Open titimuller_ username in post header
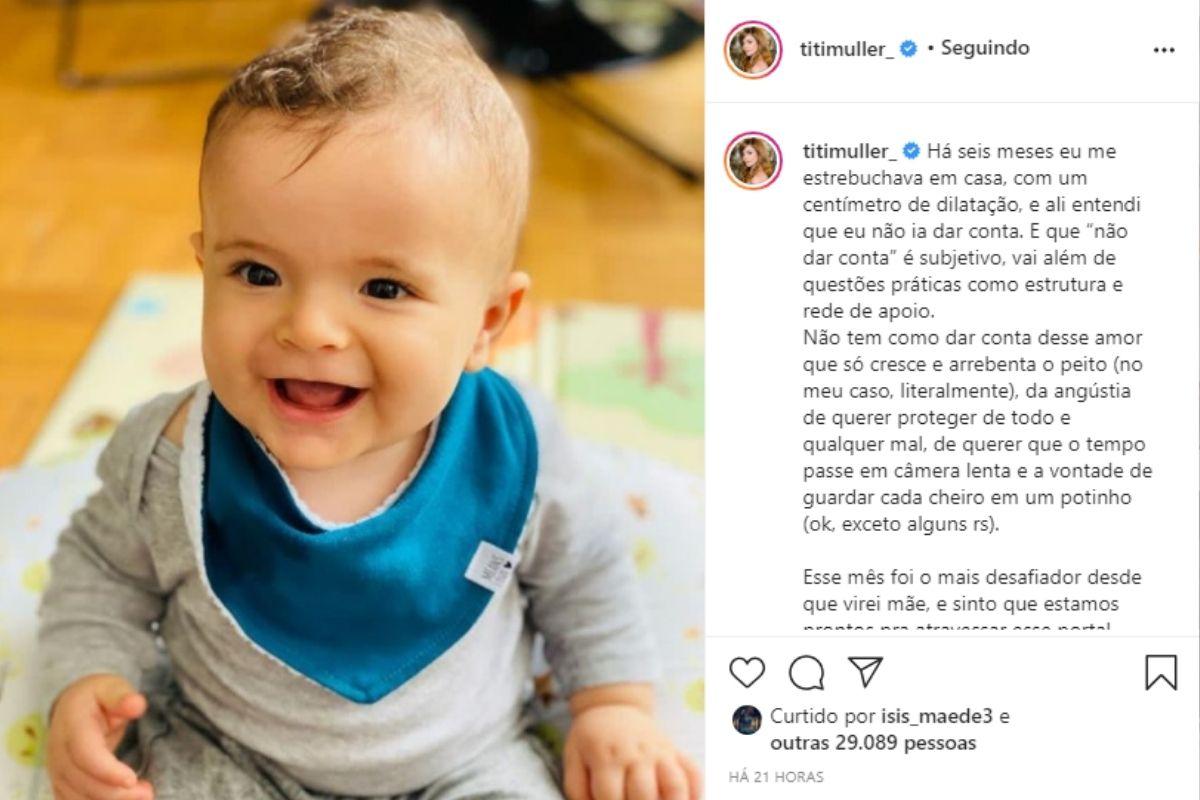 tap(849, 48)
